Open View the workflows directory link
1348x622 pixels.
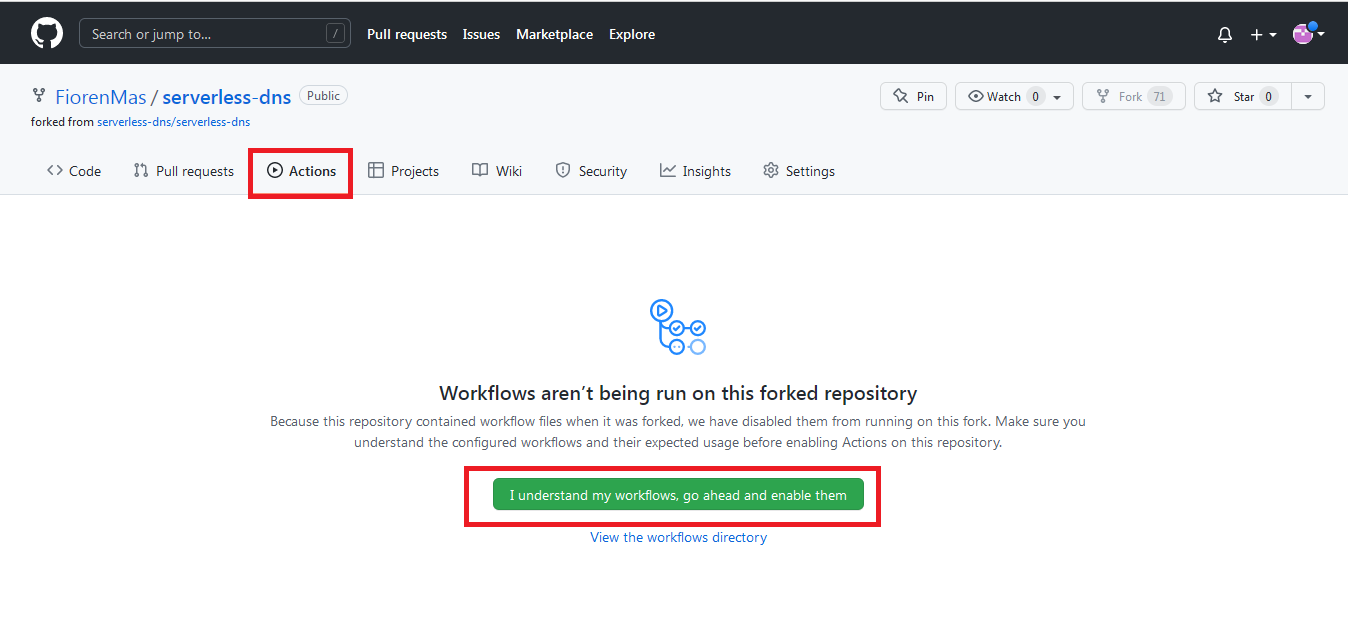[x=678, y=537]
